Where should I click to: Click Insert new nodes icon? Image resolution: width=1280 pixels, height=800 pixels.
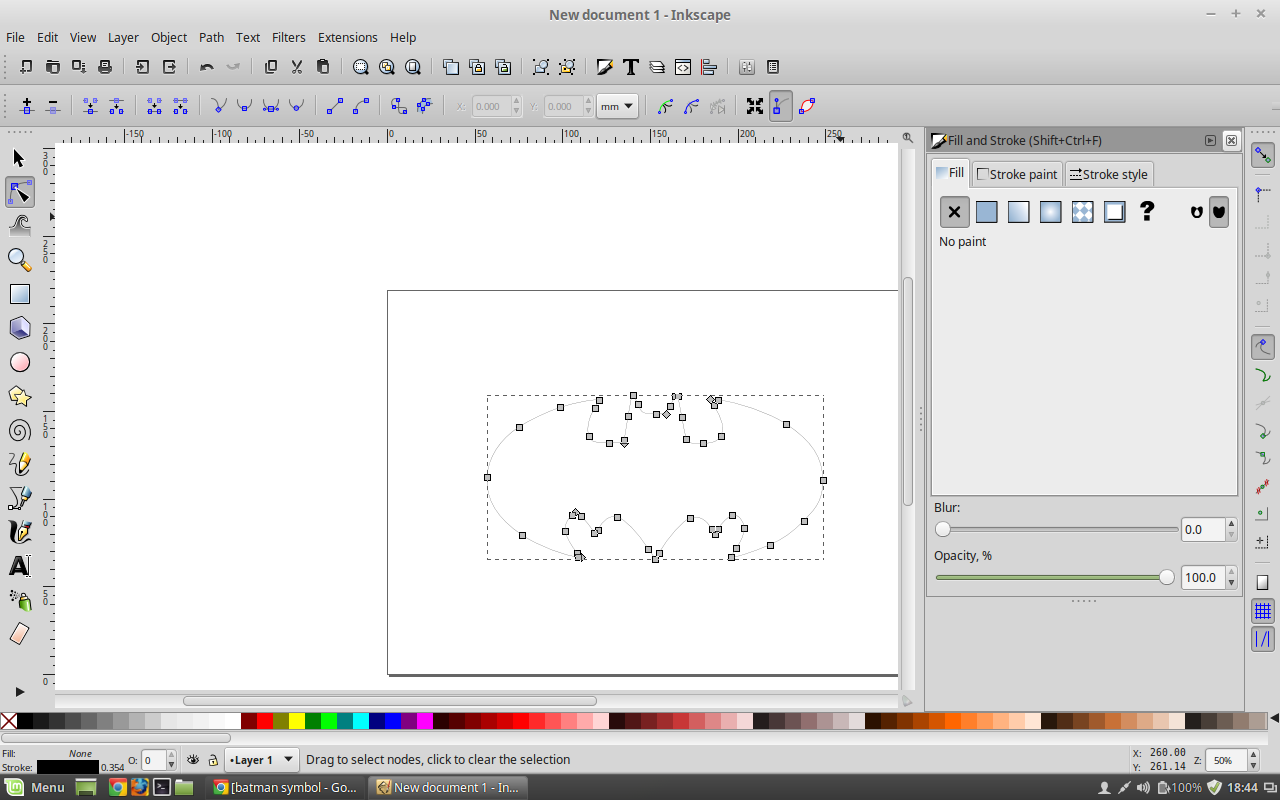click(27, 106)
